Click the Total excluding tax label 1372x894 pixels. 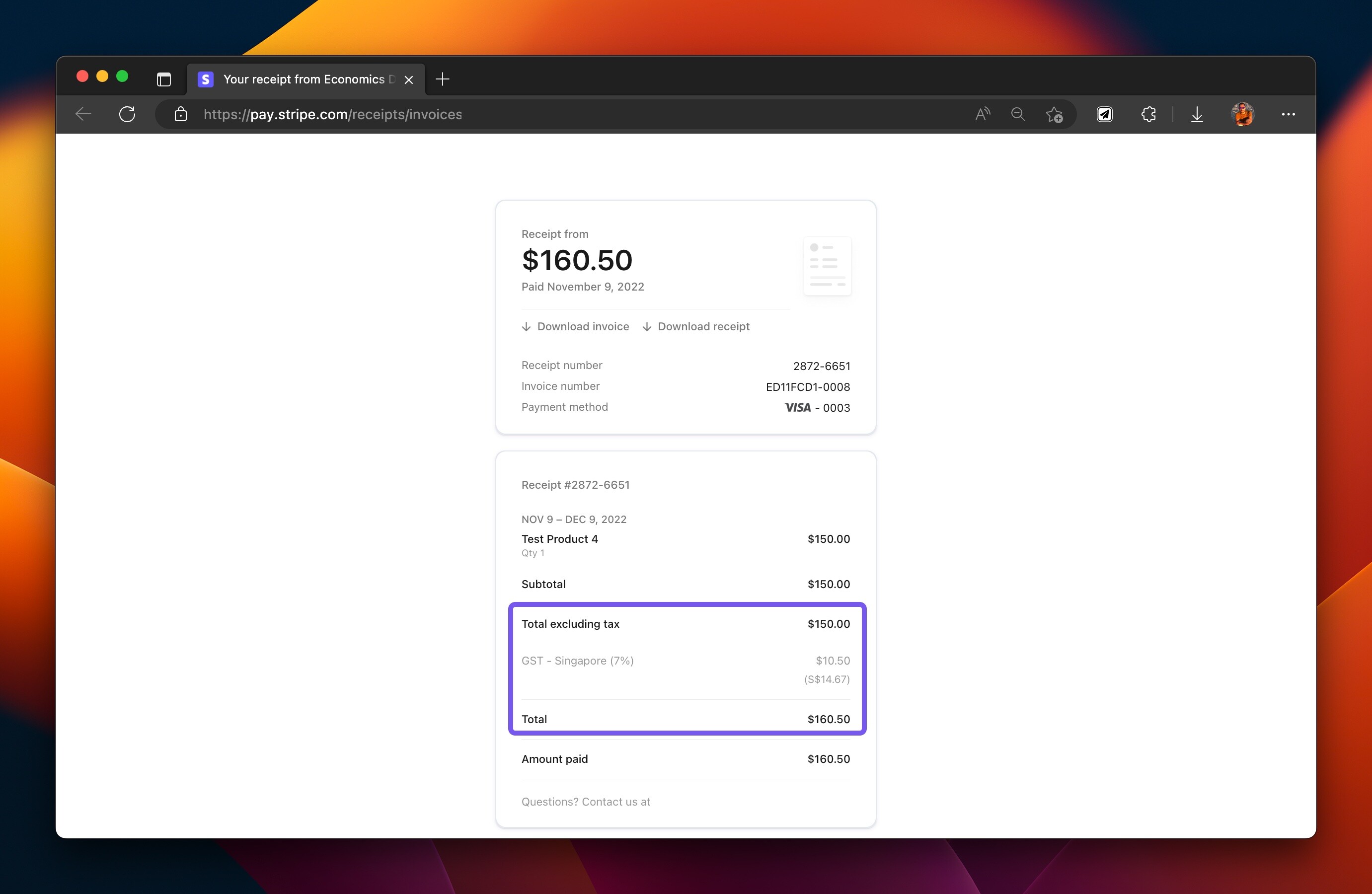tap(570, 624)
